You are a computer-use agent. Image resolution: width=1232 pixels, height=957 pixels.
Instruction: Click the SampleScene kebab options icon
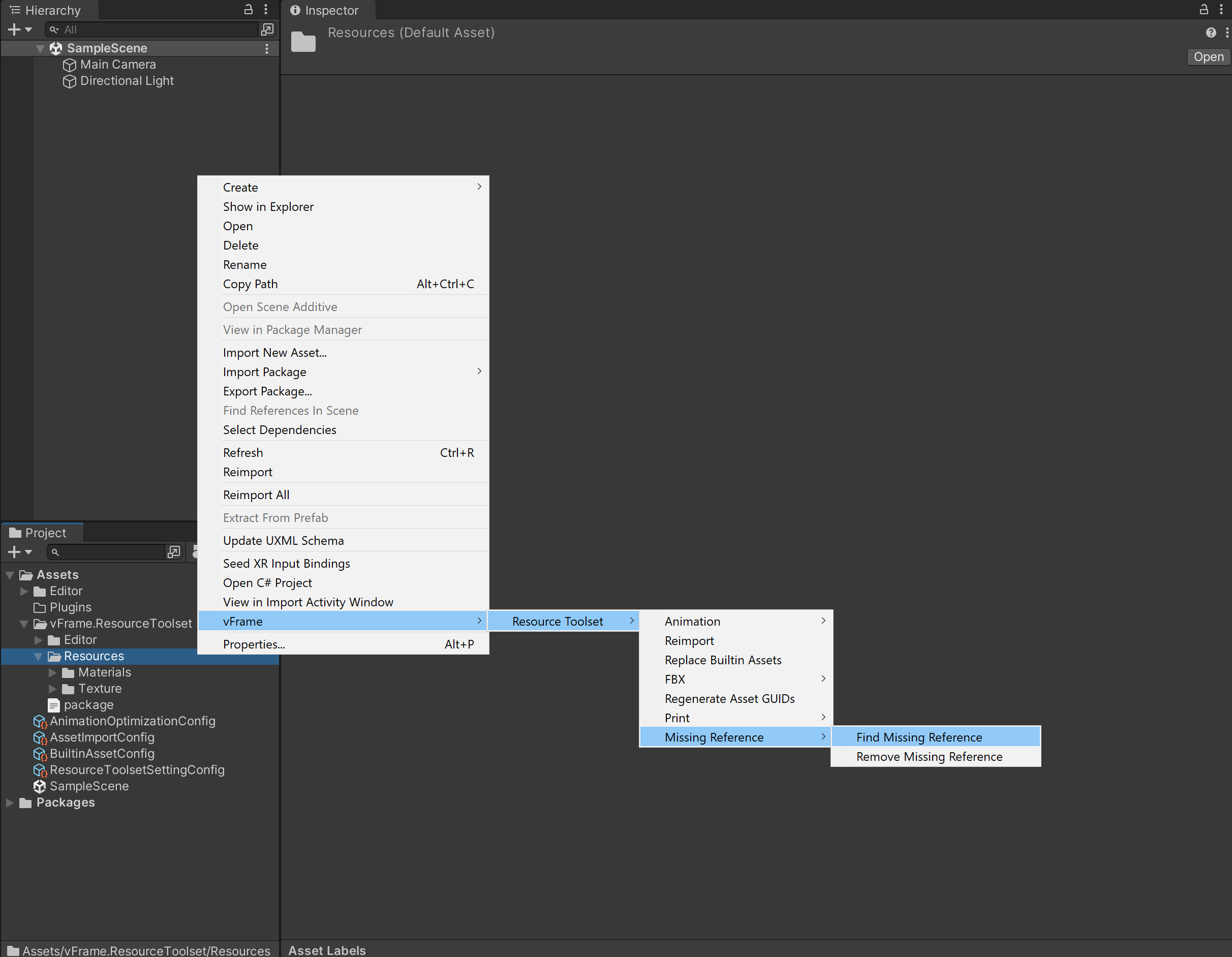(x=266, y=48)
